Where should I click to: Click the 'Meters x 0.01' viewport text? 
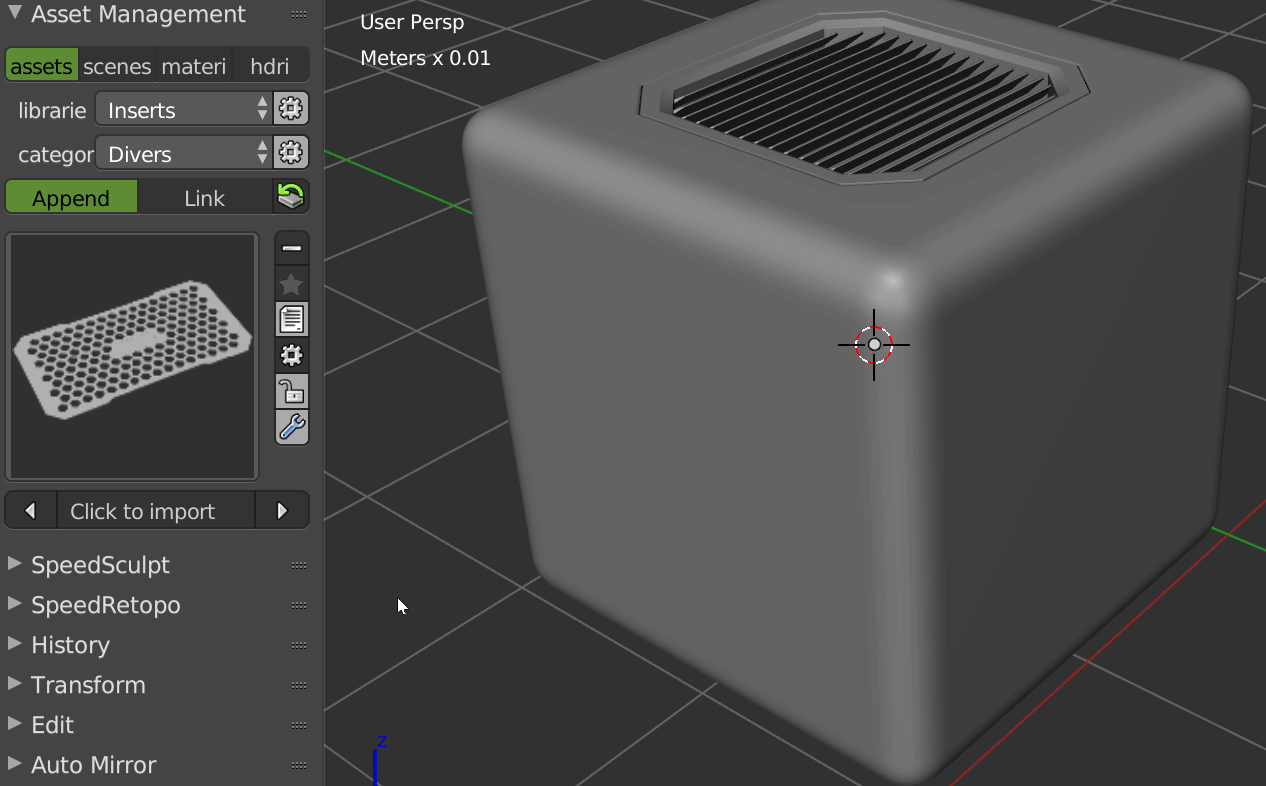[425, 58]
